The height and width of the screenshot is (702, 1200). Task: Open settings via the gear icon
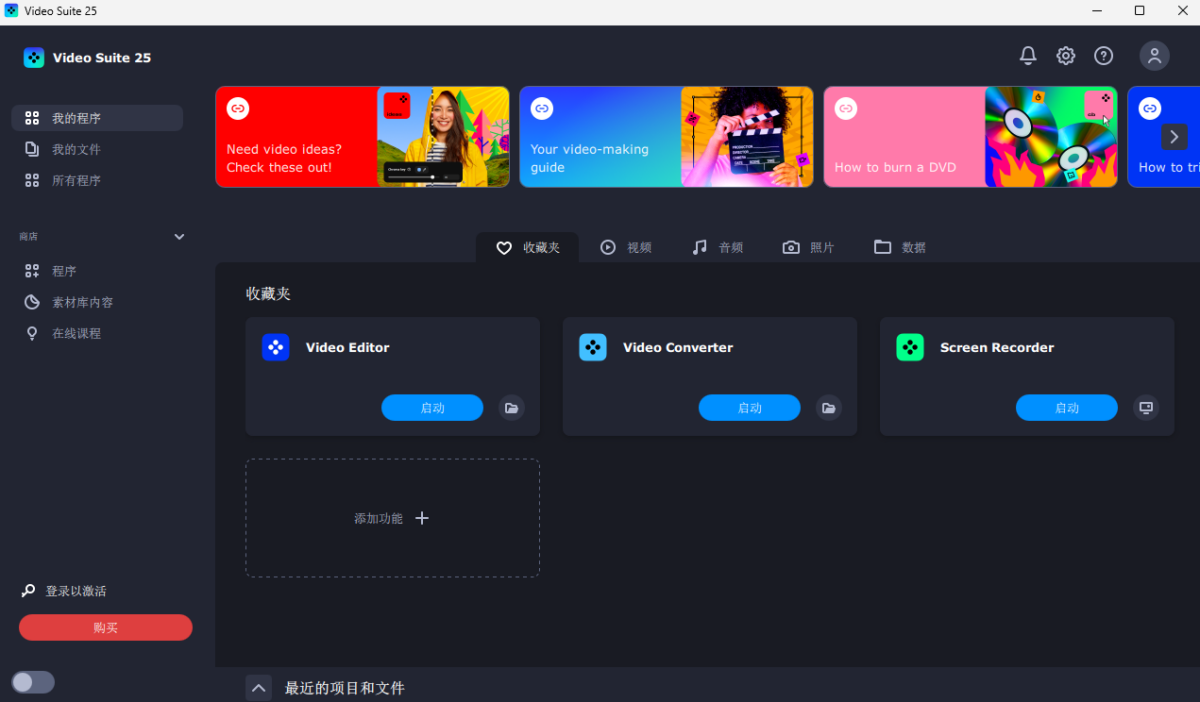coord(1066,56)
